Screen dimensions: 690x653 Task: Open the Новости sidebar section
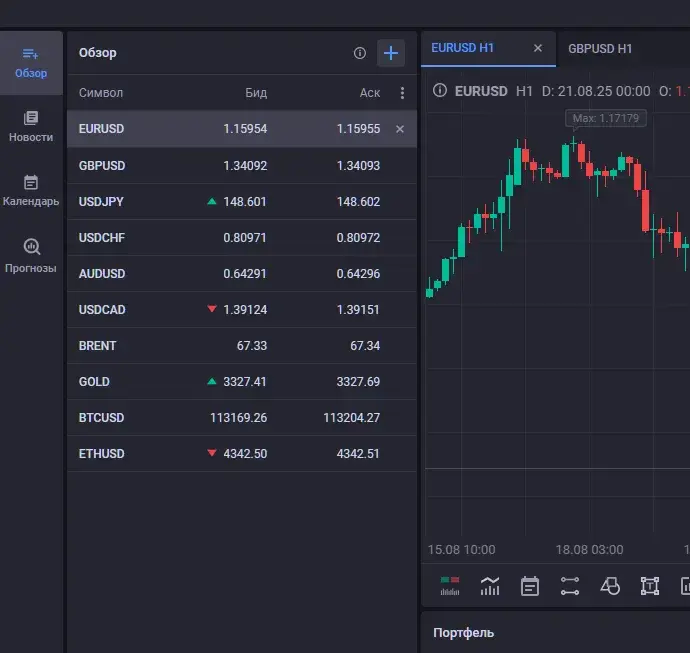coord(31,127)
